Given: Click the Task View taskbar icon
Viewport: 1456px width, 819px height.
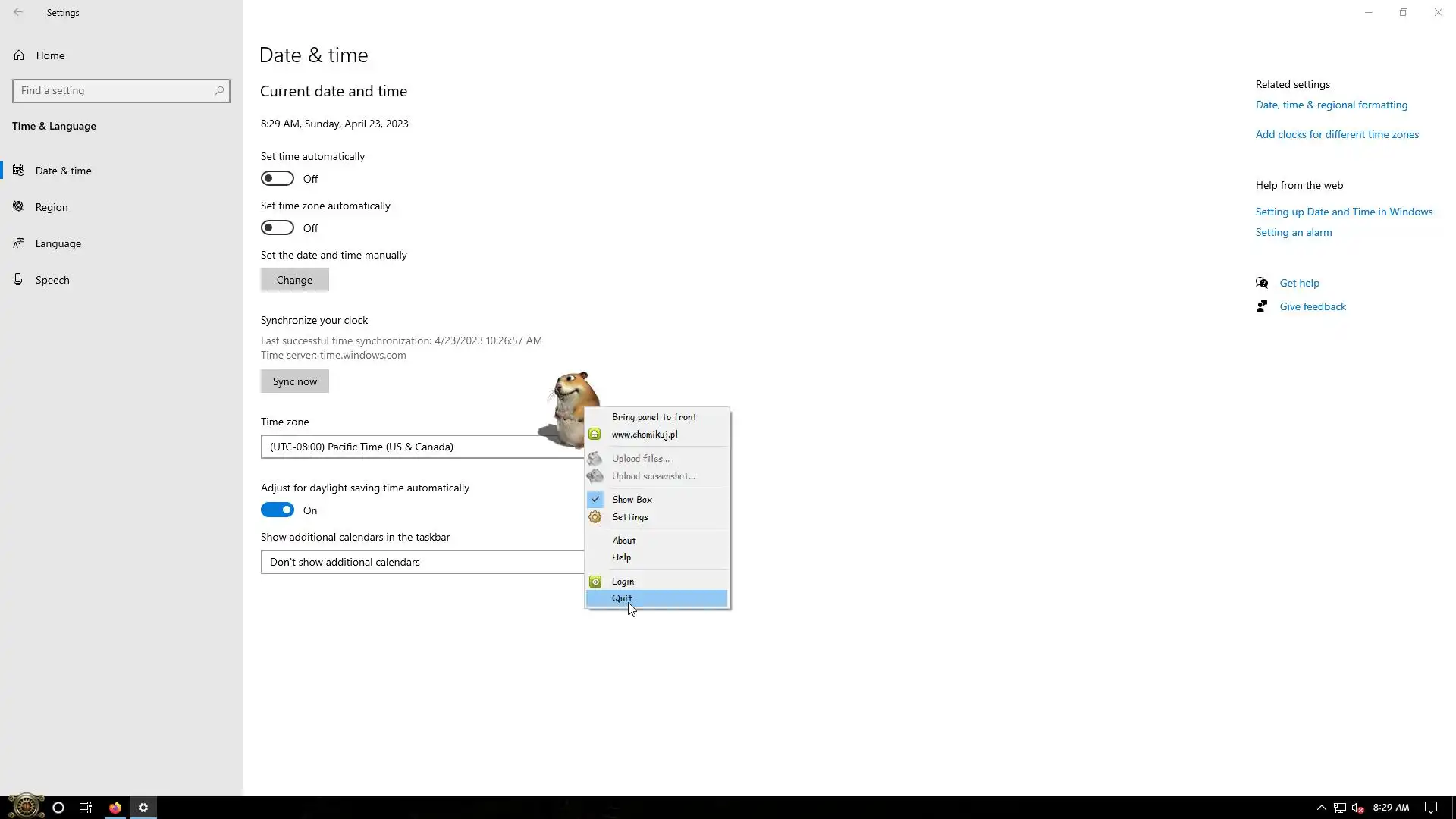Looking at the screenshot, I should (86, 808).
